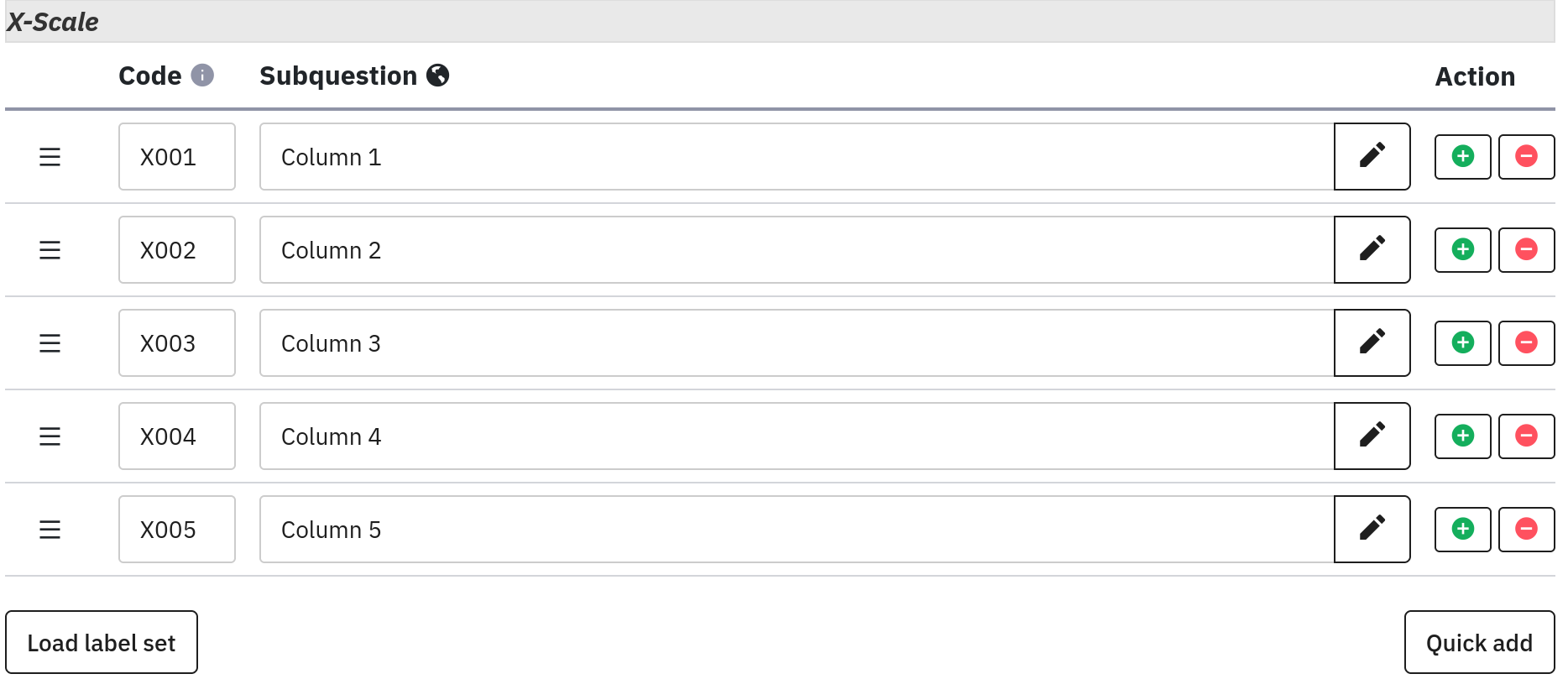Click the drag handle for row X003
Image resolution: width=1568 pixels, height=700 pixels.
(50, 343)
